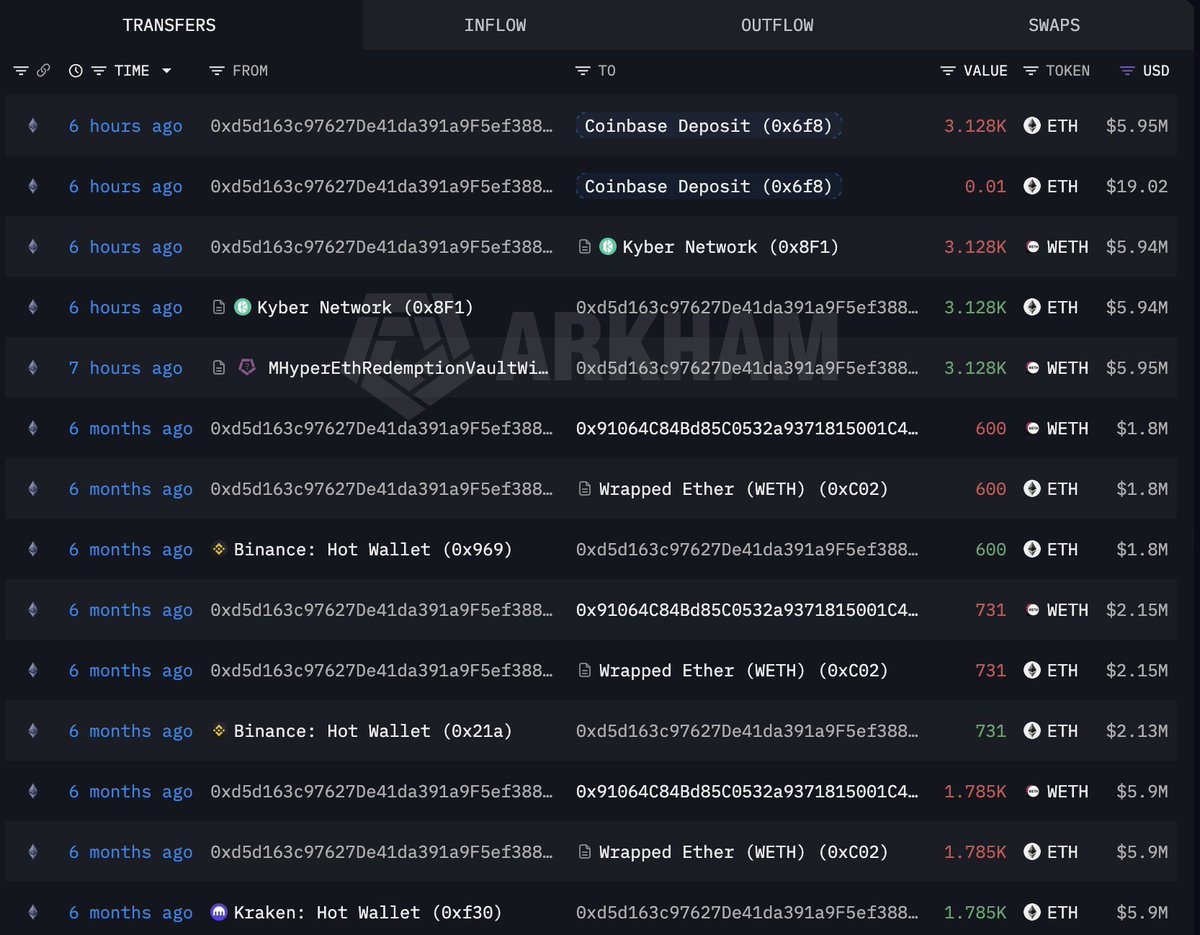The image size is (1200, 935).
Task: Open 0xd5d163c9 sender on first Coinbase row
Action: (x=381, y=126)
